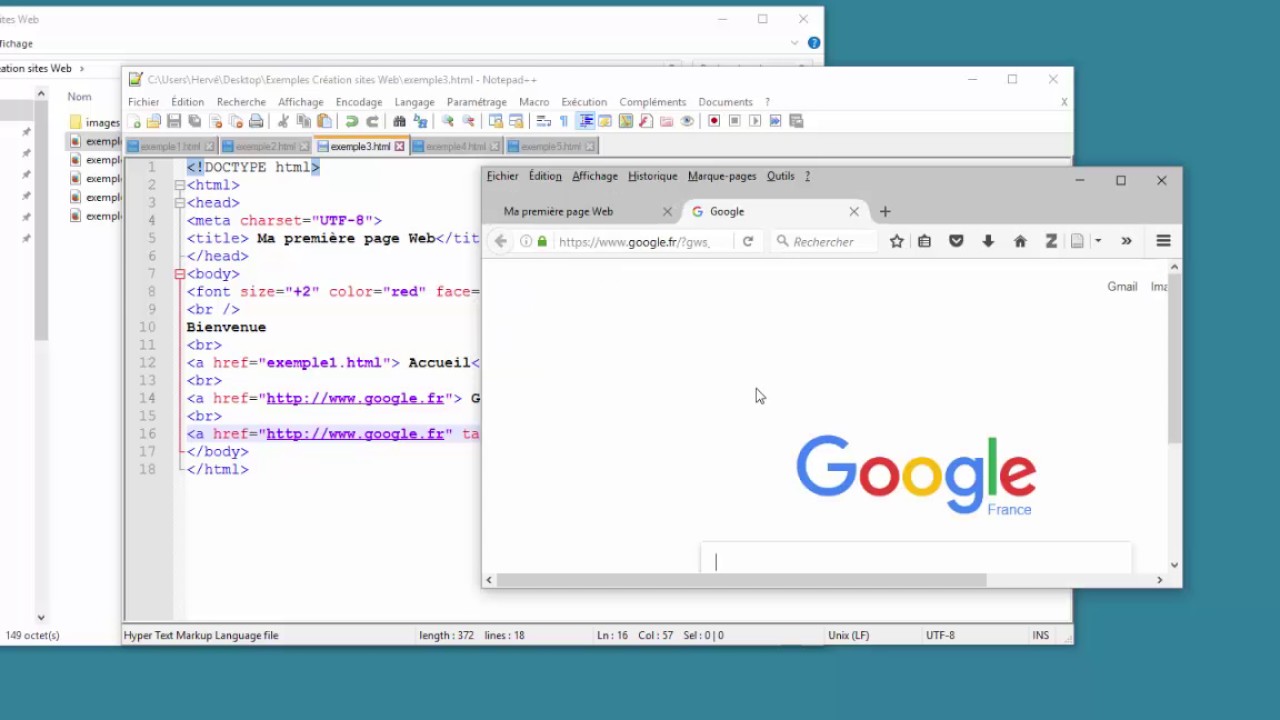This screenshot has width=1280, height=720.
Task: Switch to exemple4.html tab in Notepad++
Action: point(456,146)
